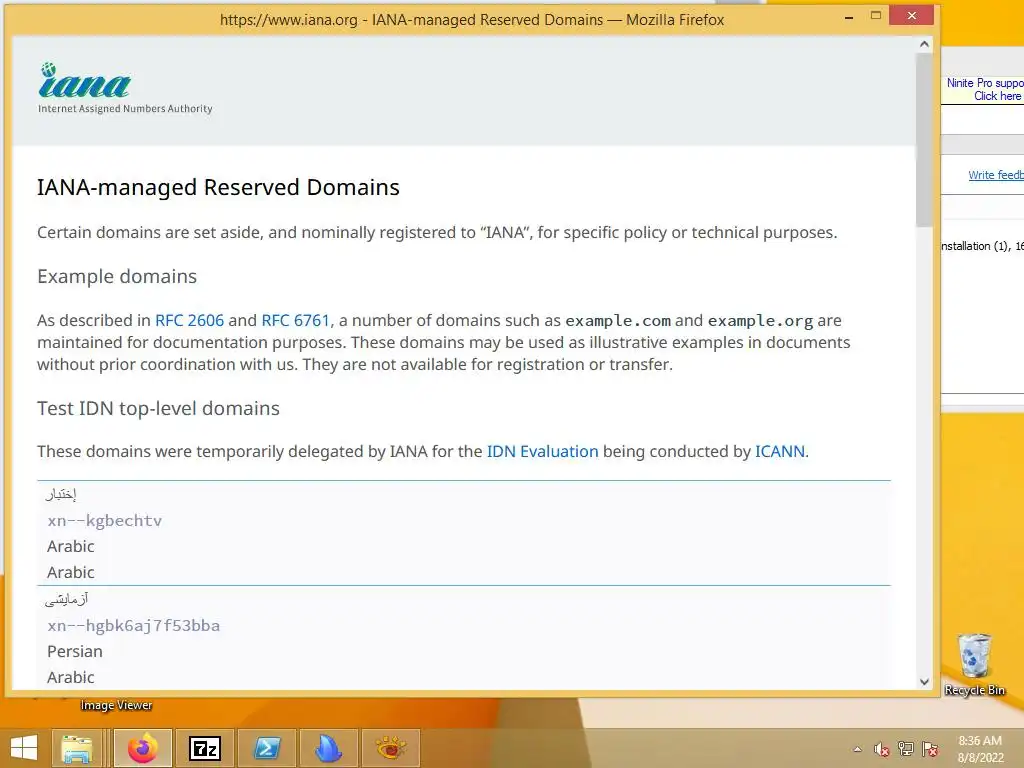Launch PowerShell from the taskbar

(x=266, y=748)
